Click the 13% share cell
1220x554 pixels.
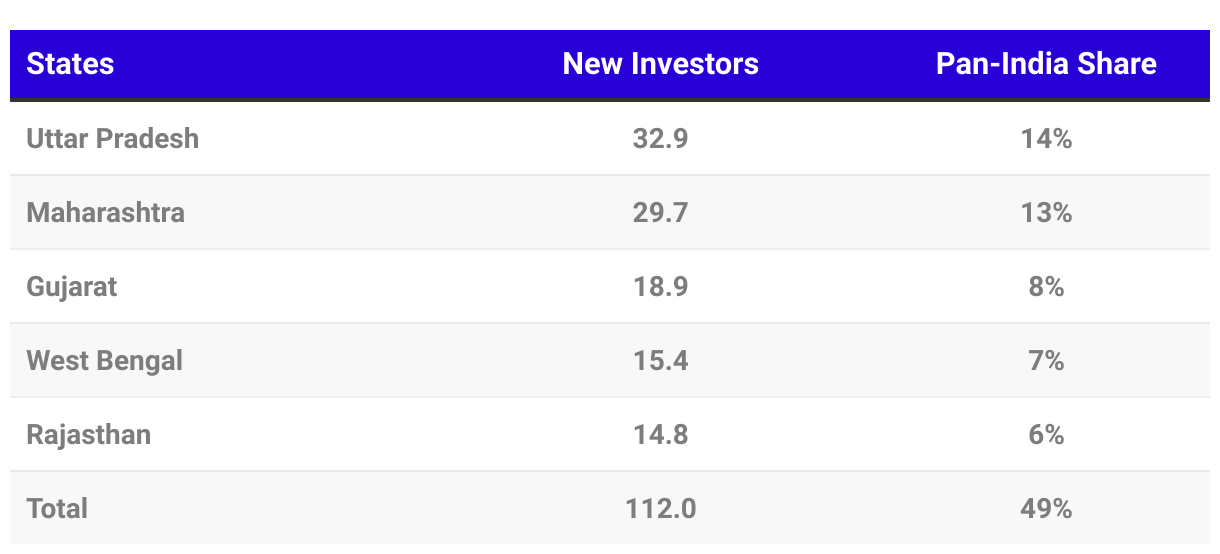1046,212
